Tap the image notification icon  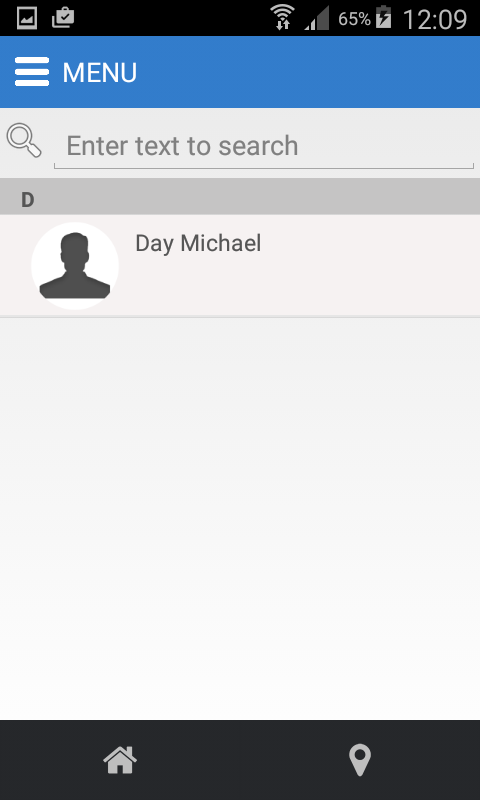[x=27, y=18]
